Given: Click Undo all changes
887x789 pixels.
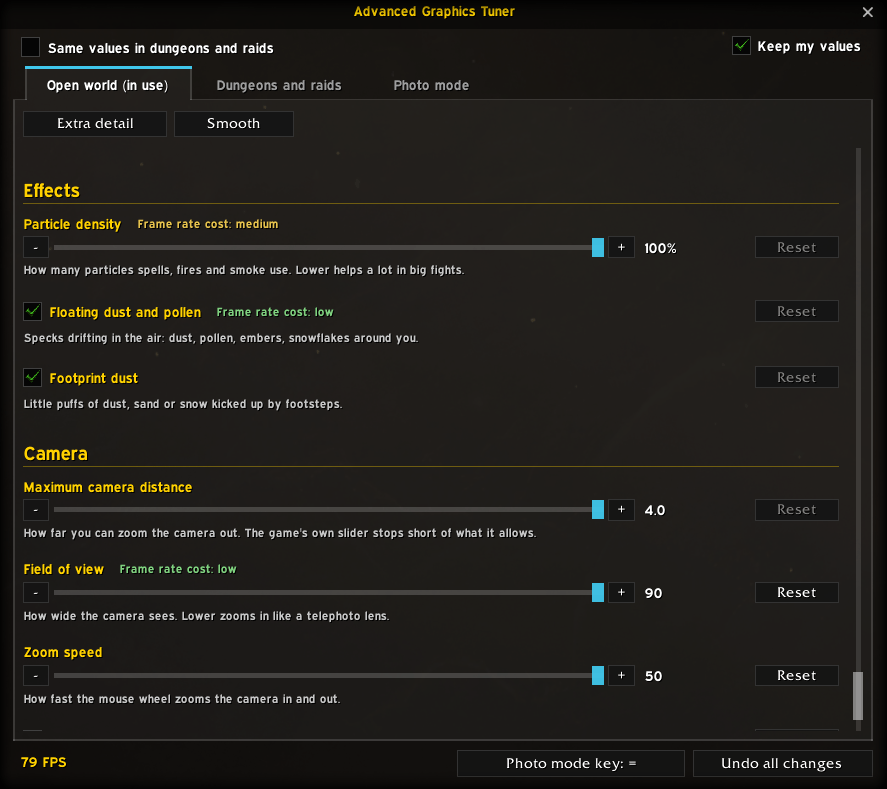Looking at the screenshot, I should 782,764.
